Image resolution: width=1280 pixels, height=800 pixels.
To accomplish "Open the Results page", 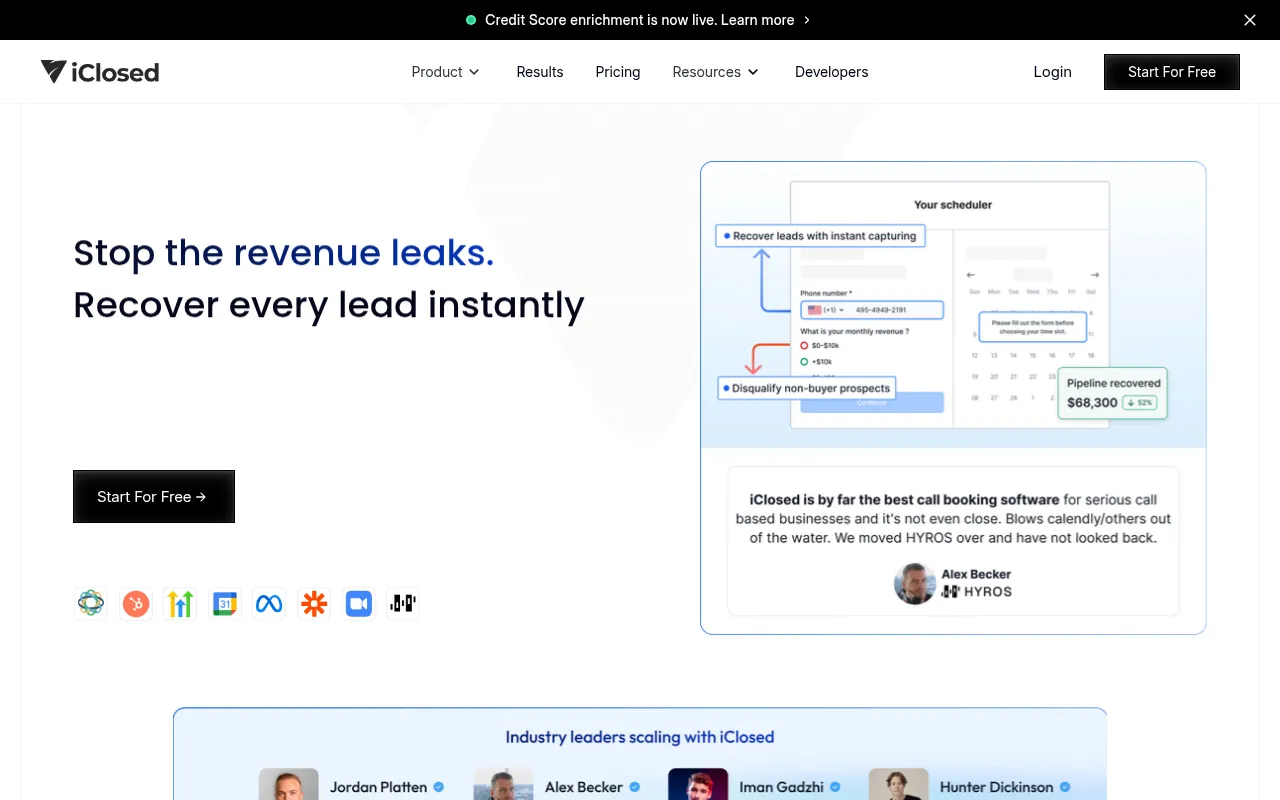I will pos(540,72).
